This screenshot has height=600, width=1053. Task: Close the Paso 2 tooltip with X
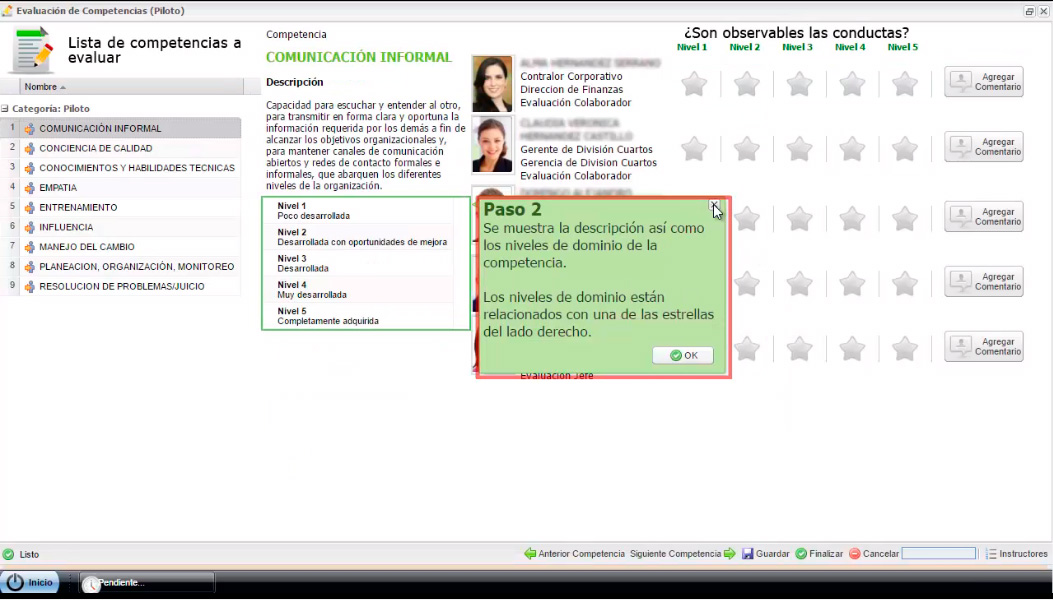click(x=714, y=205)
